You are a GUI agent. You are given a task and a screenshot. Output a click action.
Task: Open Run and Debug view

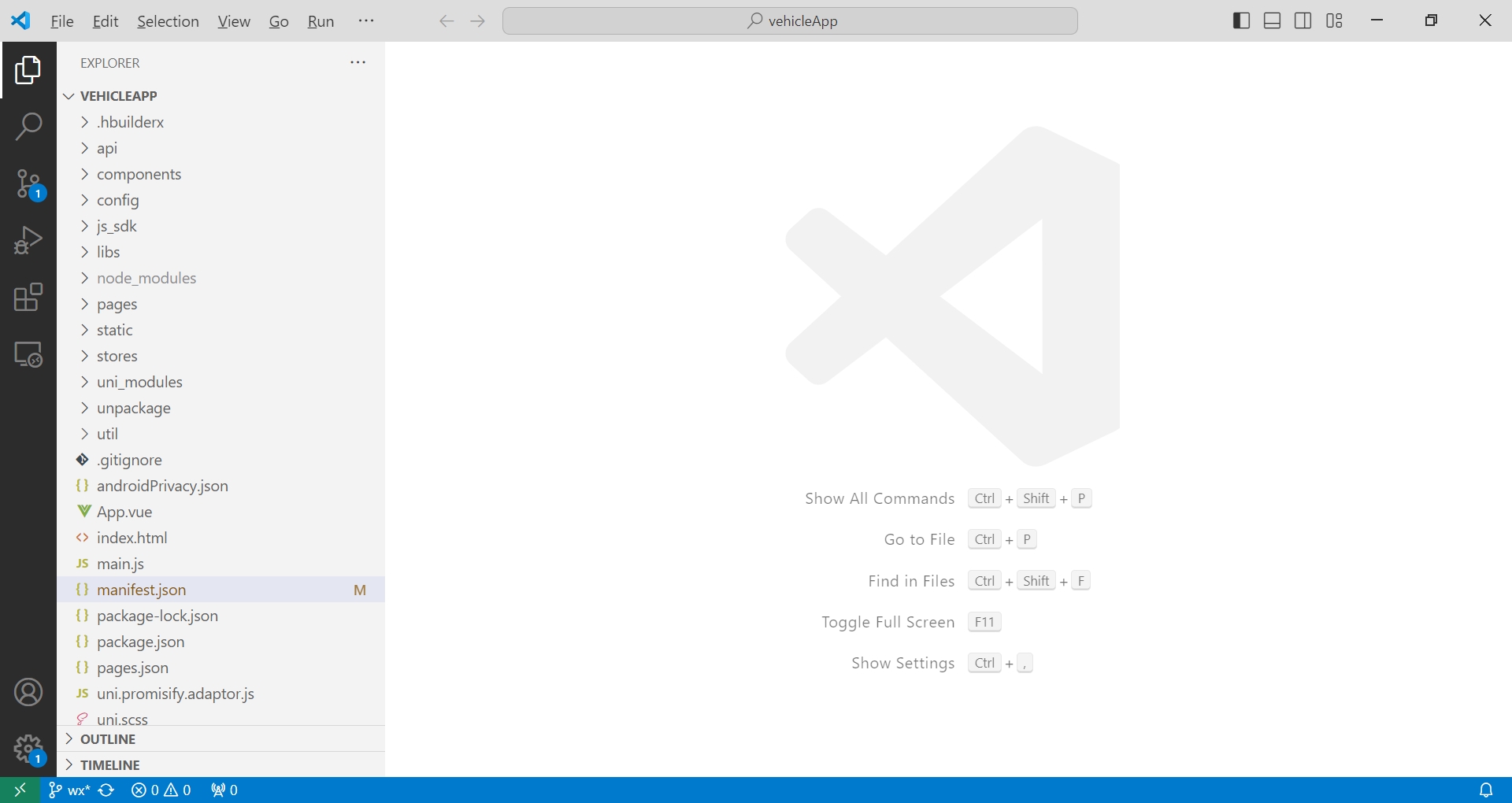click(28, 241)
